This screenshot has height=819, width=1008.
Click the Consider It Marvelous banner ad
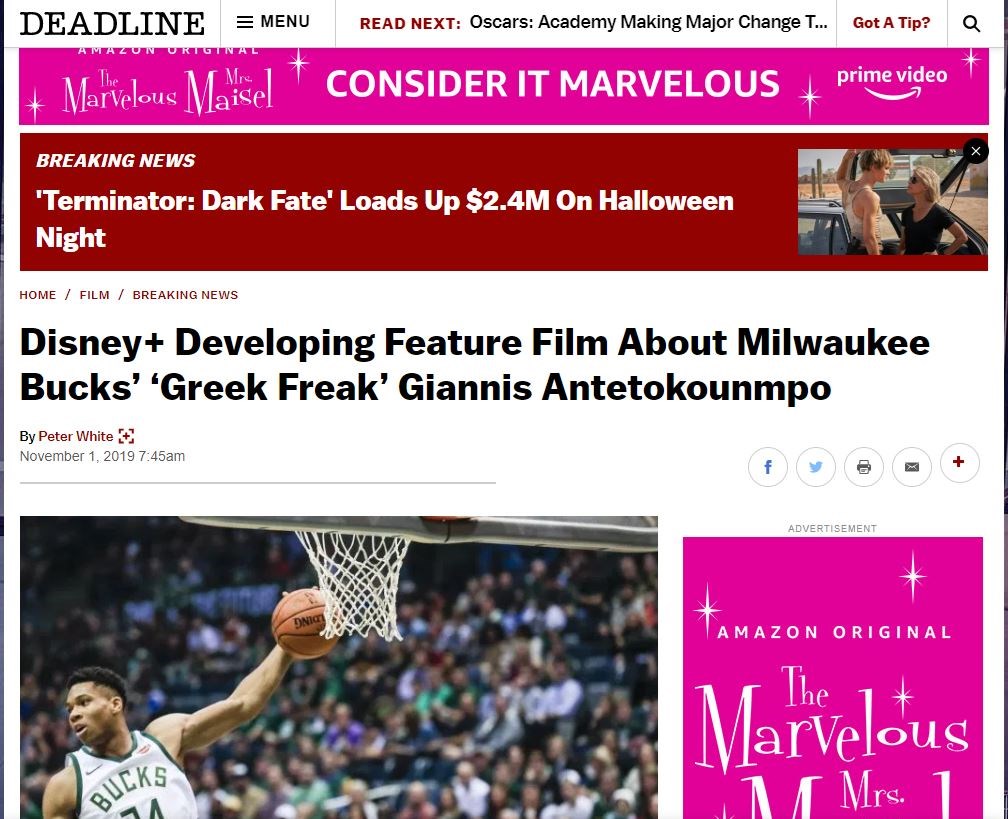(x=504, y=86)
